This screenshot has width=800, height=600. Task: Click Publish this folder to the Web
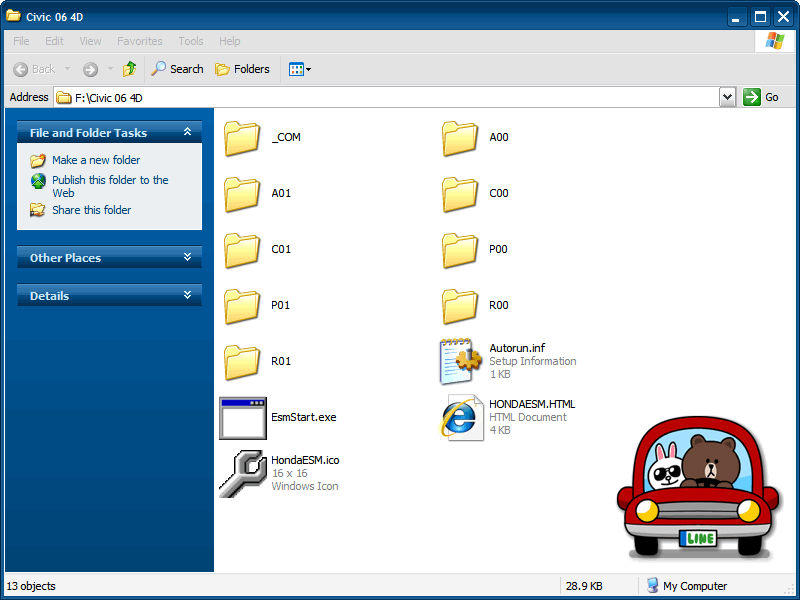coord(110,186)
